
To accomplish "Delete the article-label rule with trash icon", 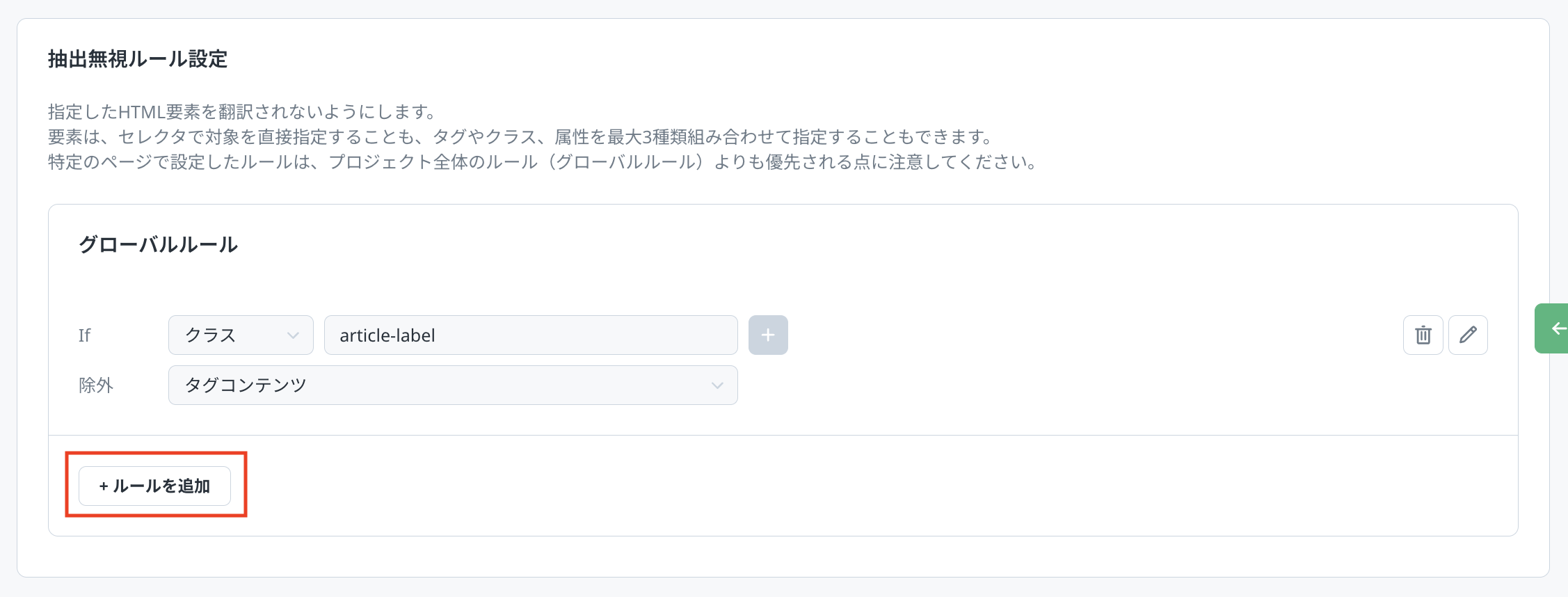I will click(1423, 335).
